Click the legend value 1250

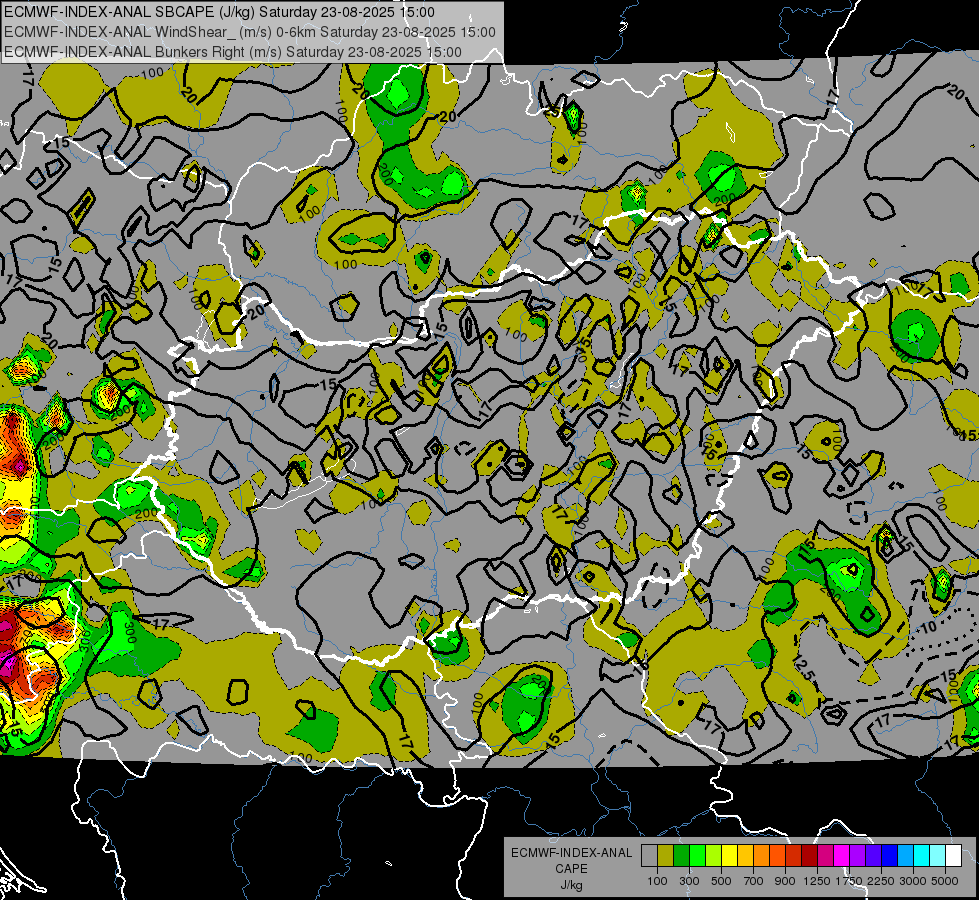point(817,881)
